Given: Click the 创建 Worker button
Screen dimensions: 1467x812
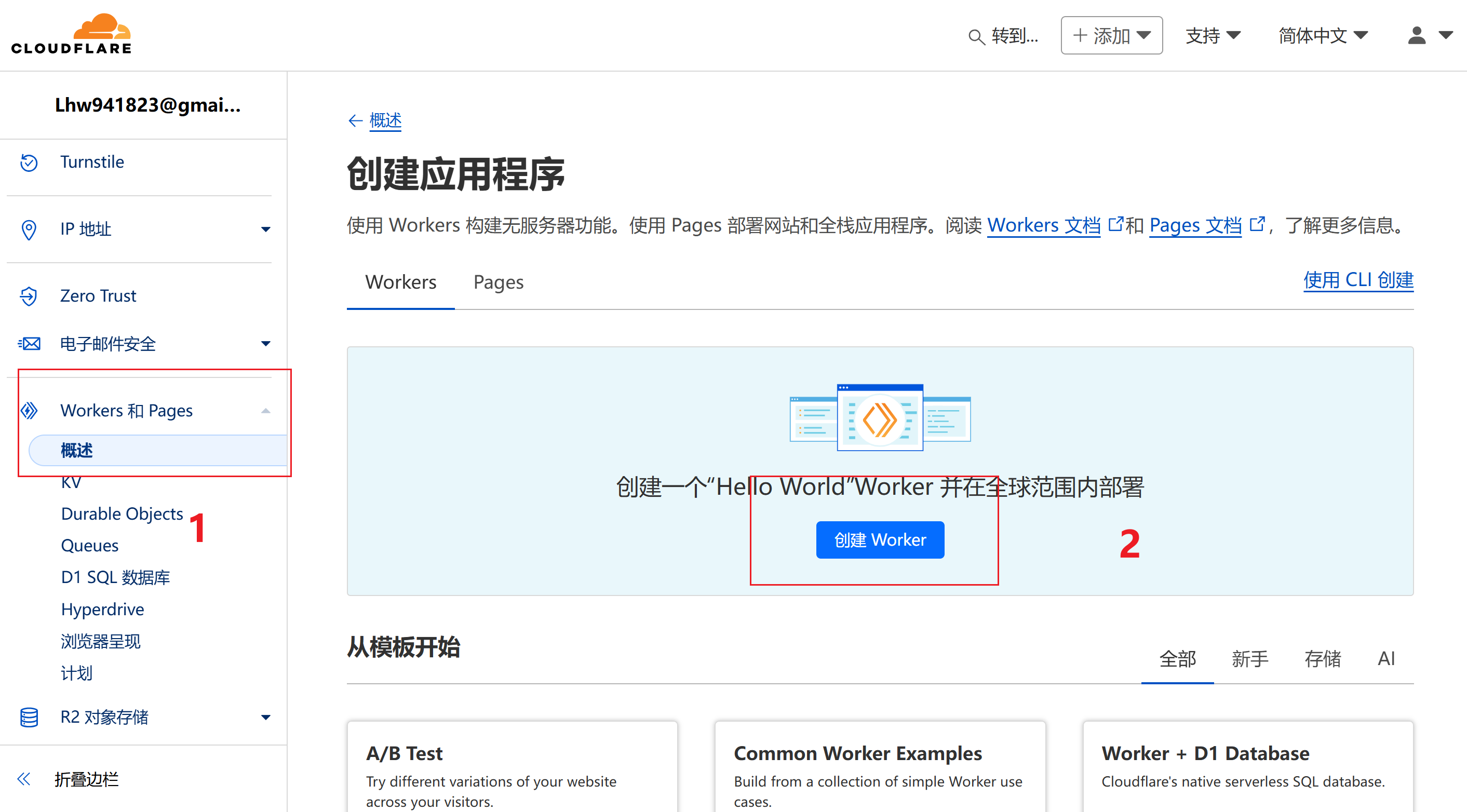Looking at the screenshot, I should click(x=879, y=539).
